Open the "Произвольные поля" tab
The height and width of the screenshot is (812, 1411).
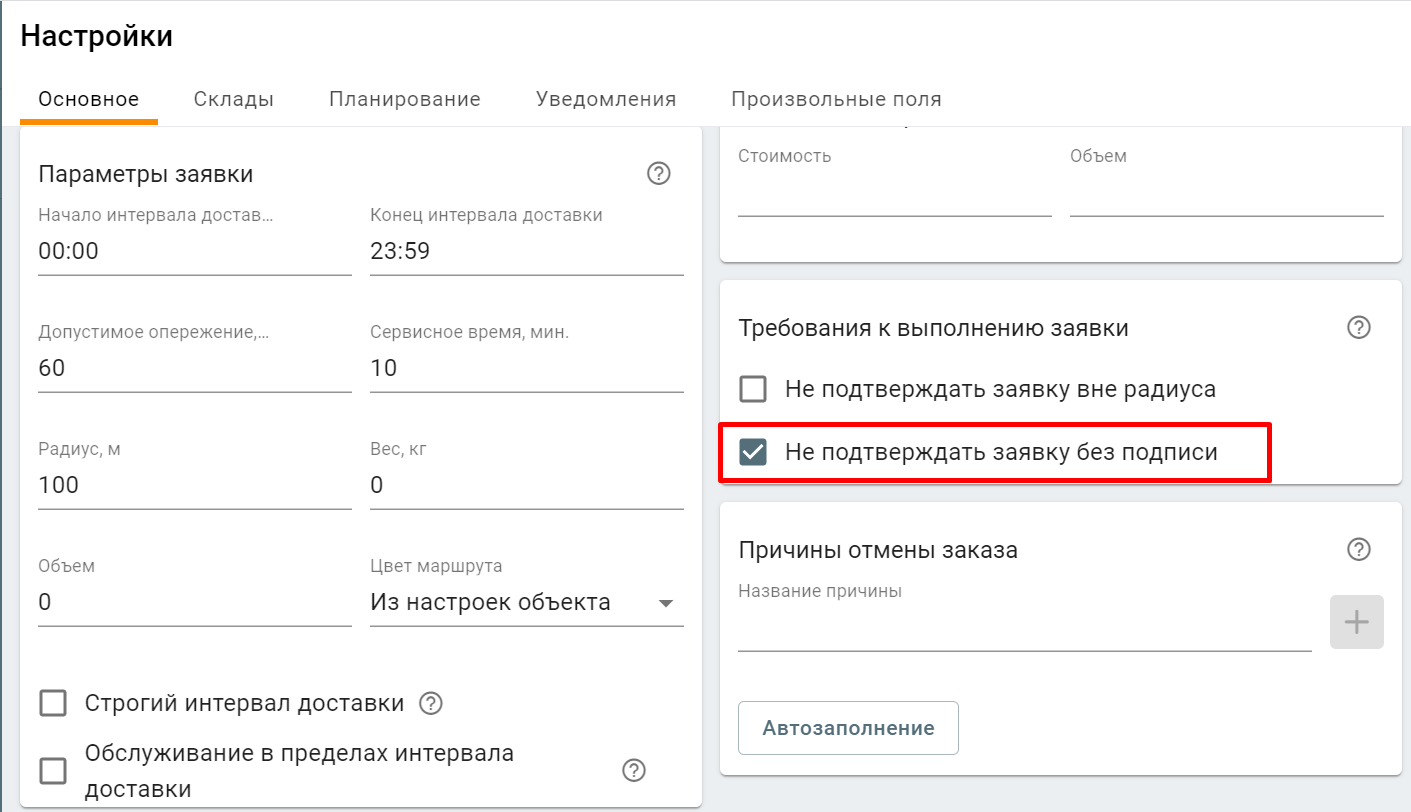click(x=840, y=99)
